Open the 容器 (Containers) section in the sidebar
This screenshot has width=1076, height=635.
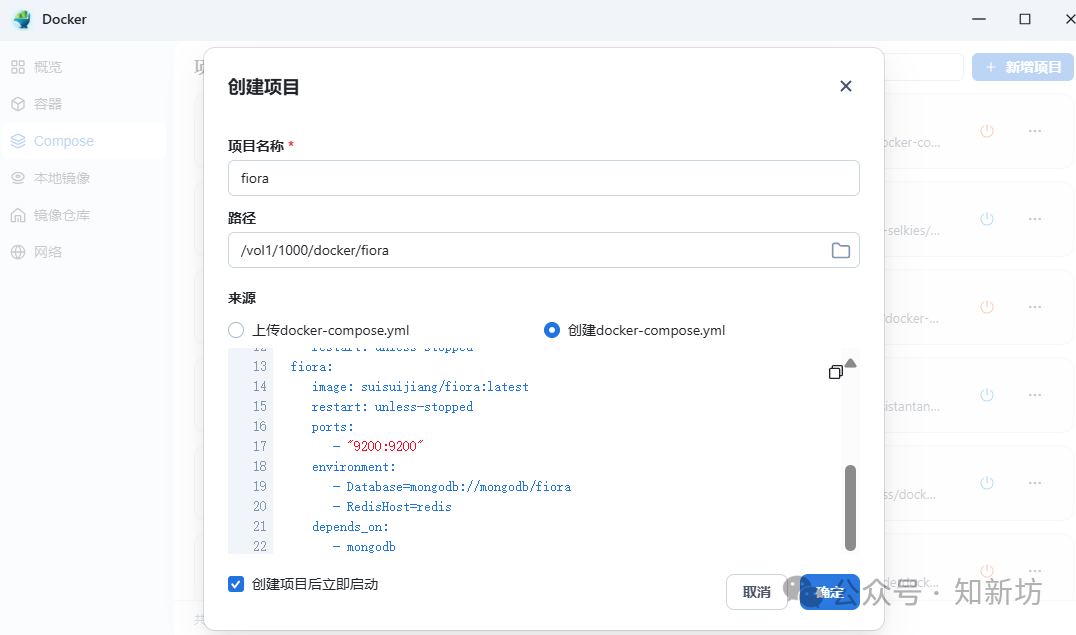pyautogui.click(x=47, y=103)
